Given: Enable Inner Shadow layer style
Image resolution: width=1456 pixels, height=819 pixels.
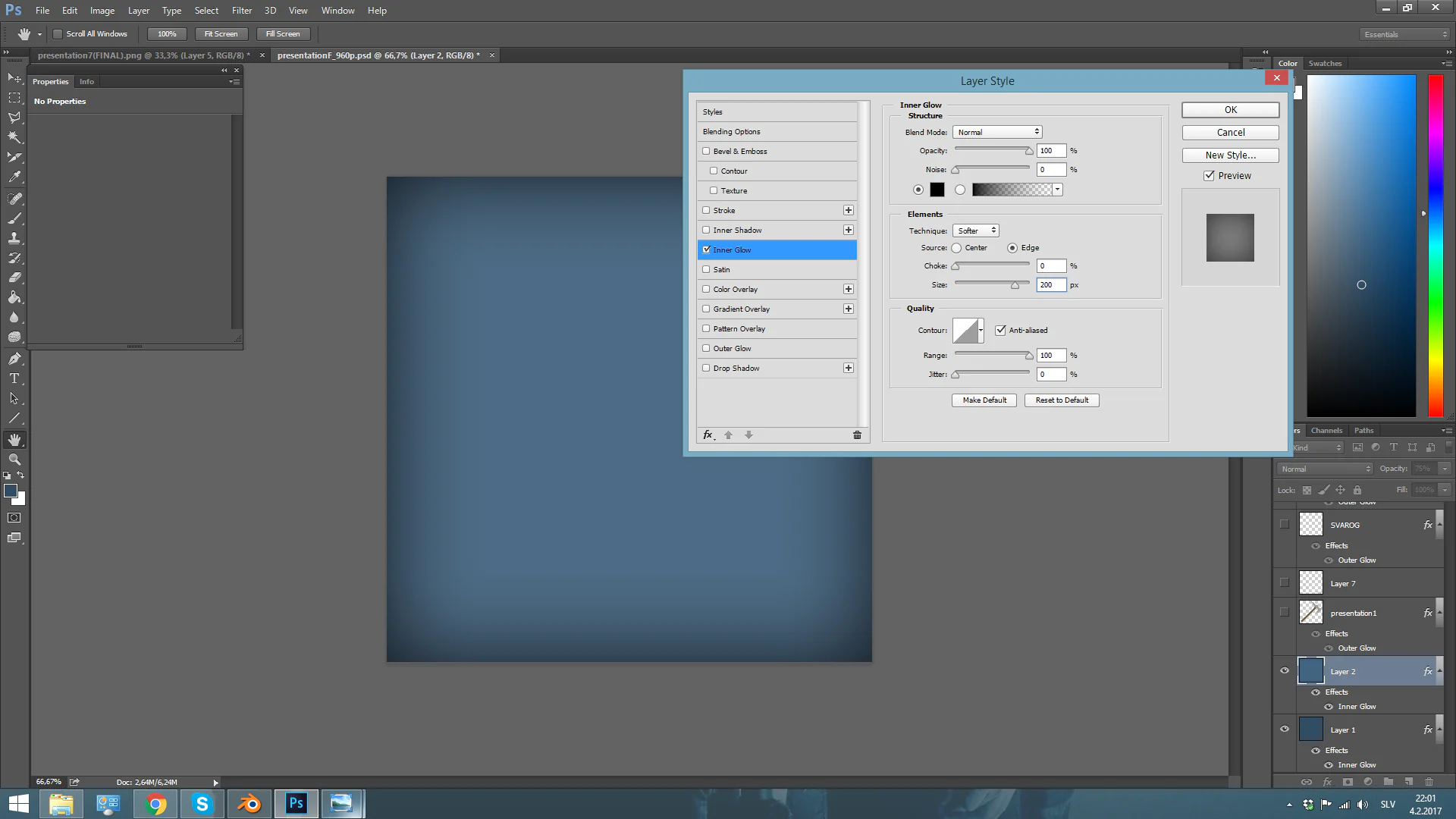Looking at the screenshot, I should [707, 229].
